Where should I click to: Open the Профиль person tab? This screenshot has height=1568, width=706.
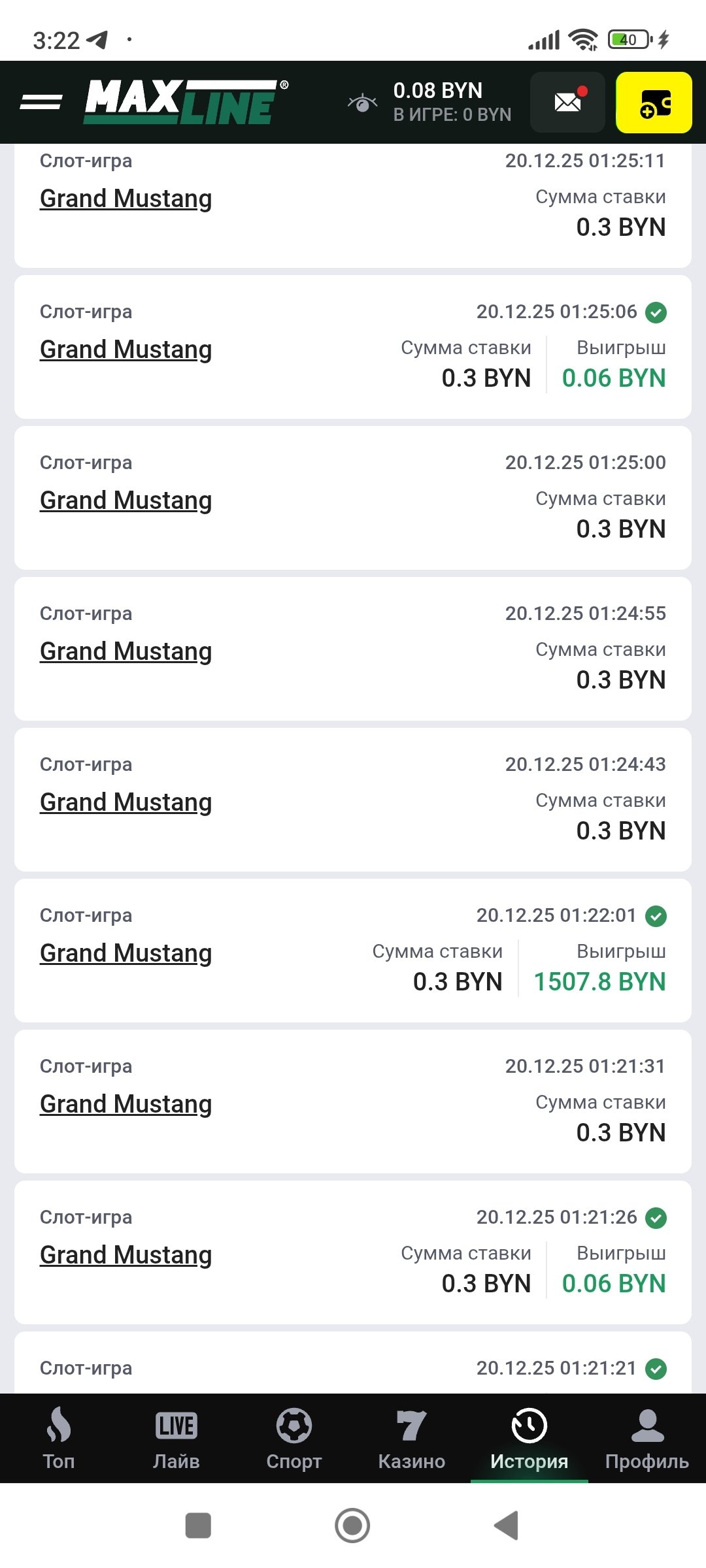click(x=647, y=1439)
